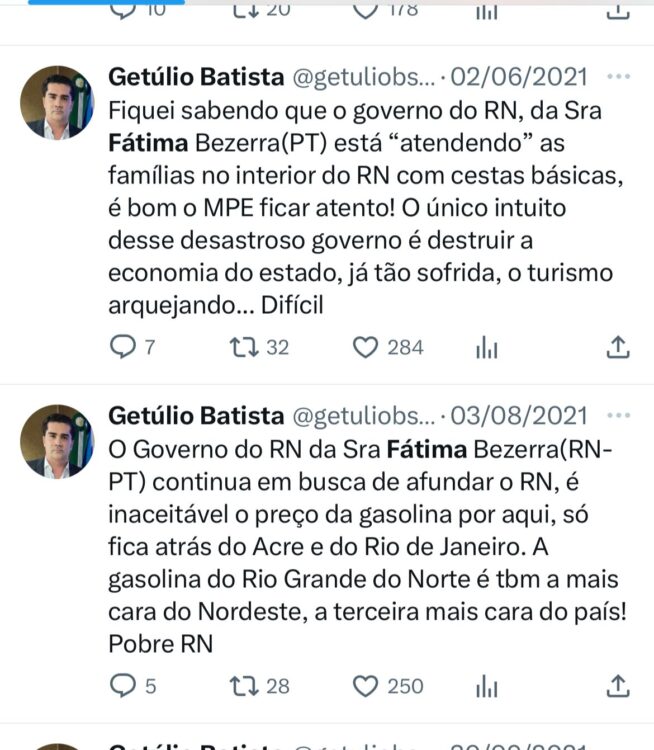Image resolution: width=654 pixels, height=750 pixels.
Task: View analytics of the 02/06/2021 tweet
Action: tap(487, 347)
